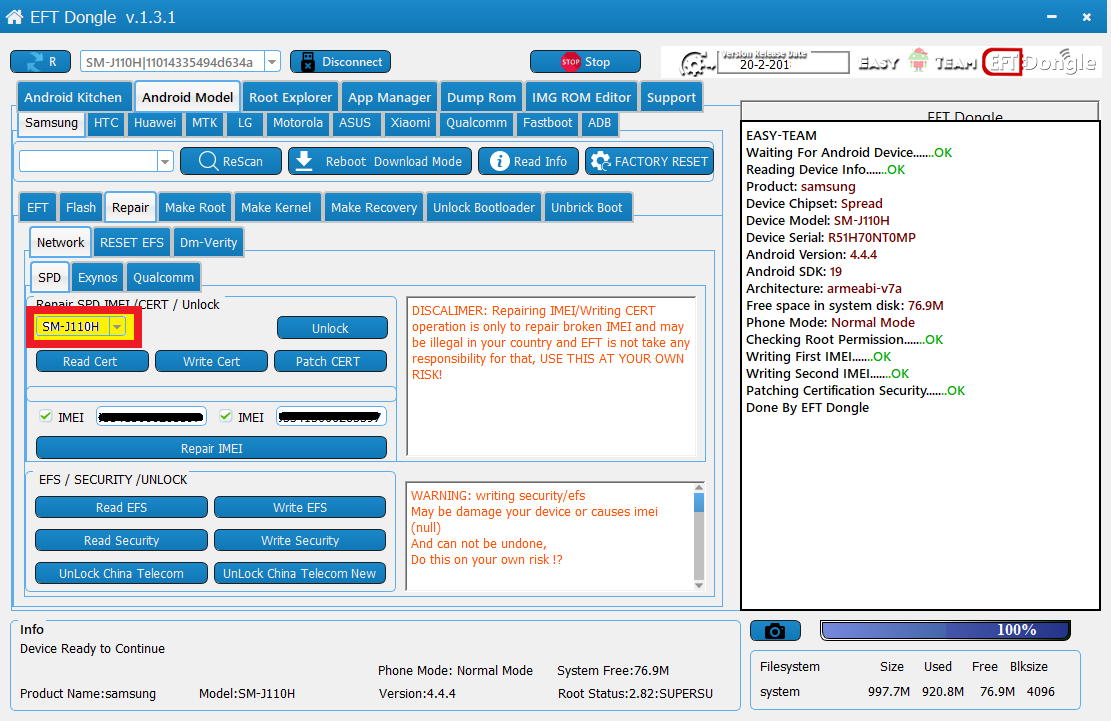Click the ReScan magnifier icon

pyautogui.click(x=208, y=161)
